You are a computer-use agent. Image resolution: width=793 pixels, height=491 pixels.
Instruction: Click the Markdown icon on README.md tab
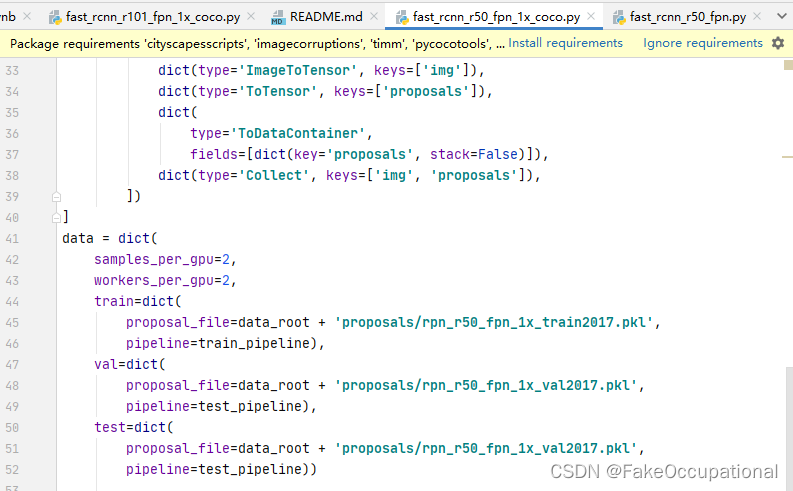click(277, 18)
